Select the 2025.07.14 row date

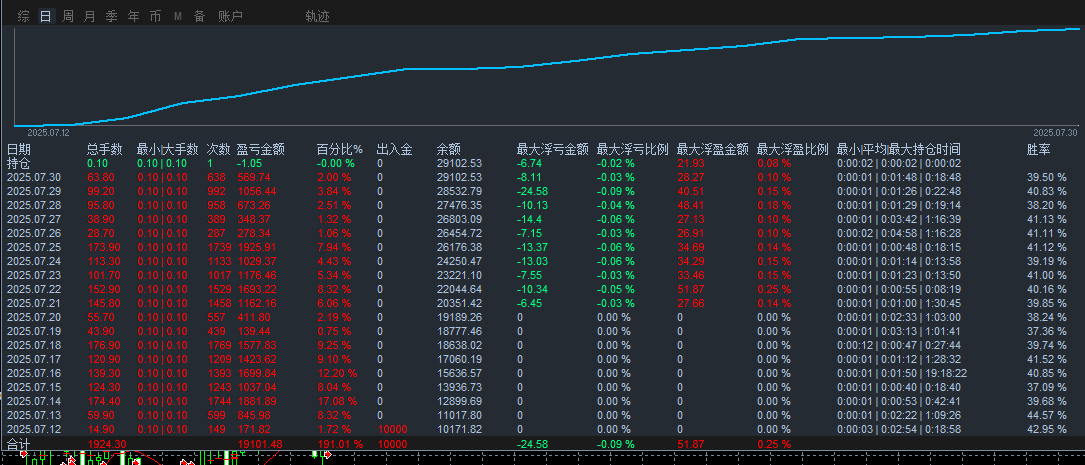pos(34,401)
